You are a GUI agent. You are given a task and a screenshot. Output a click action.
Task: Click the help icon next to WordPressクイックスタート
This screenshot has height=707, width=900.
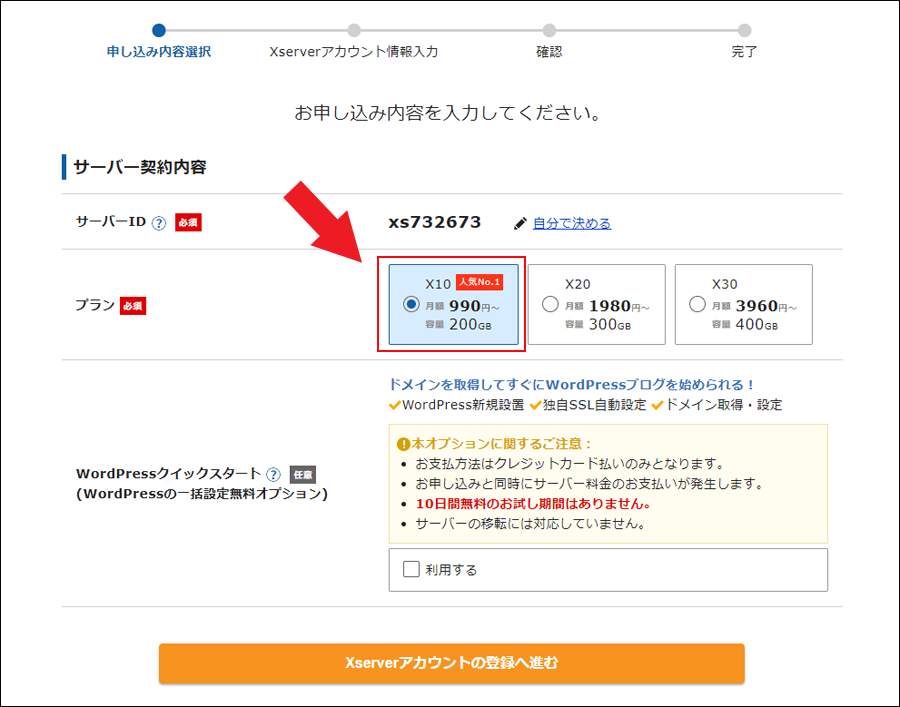tap(274, 475)
